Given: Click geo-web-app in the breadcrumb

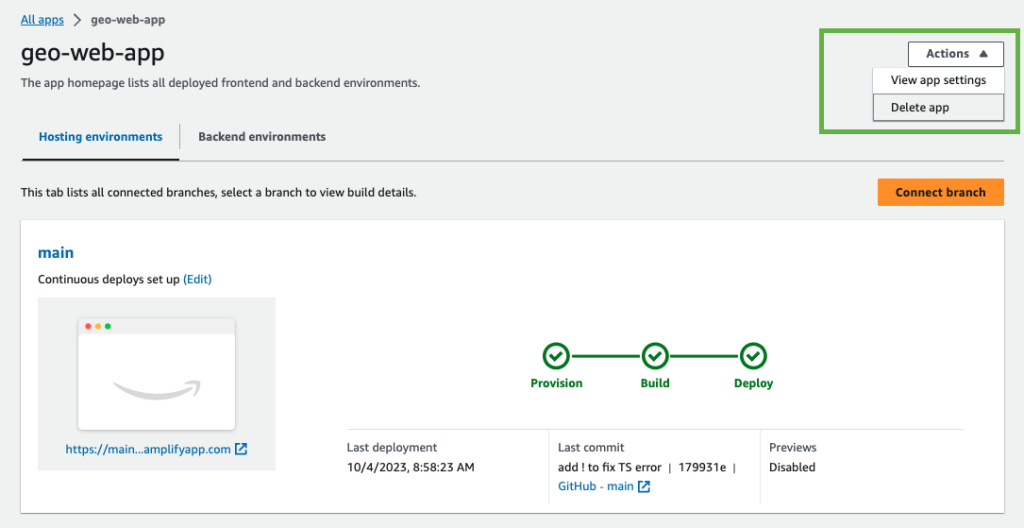Looking at the screenshot, I should pyautogui.click(x=128, y=20).
